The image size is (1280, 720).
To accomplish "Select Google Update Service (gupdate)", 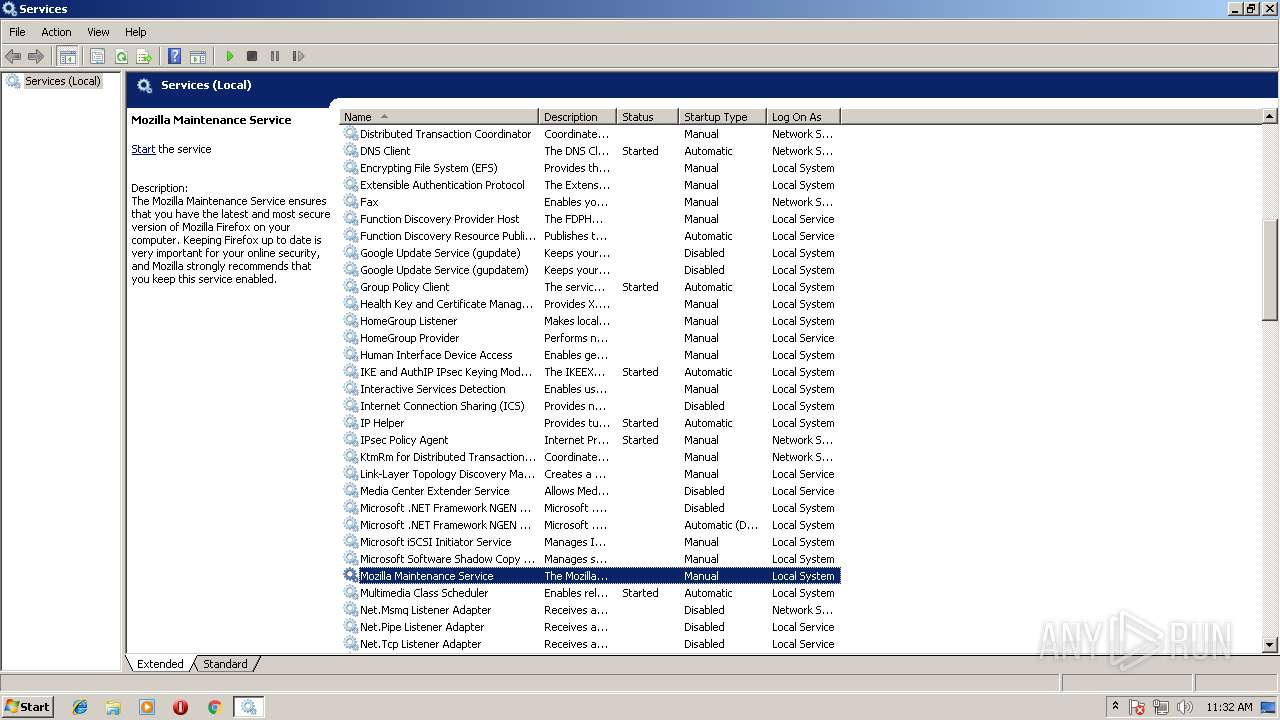I will (590, 253).
